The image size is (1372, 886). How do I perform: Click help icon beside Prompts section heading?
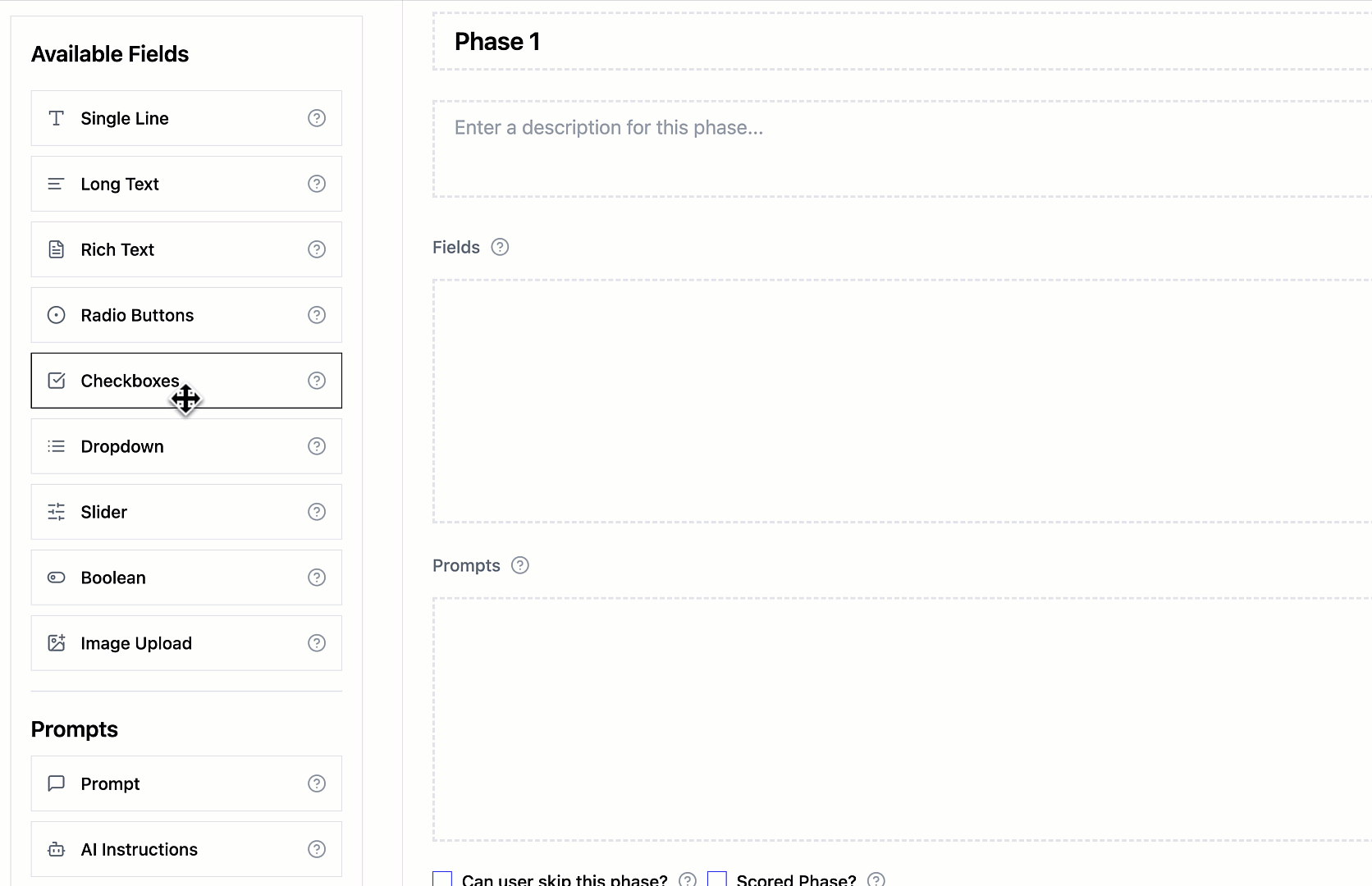pyautogui.click(x=520, y=565)
